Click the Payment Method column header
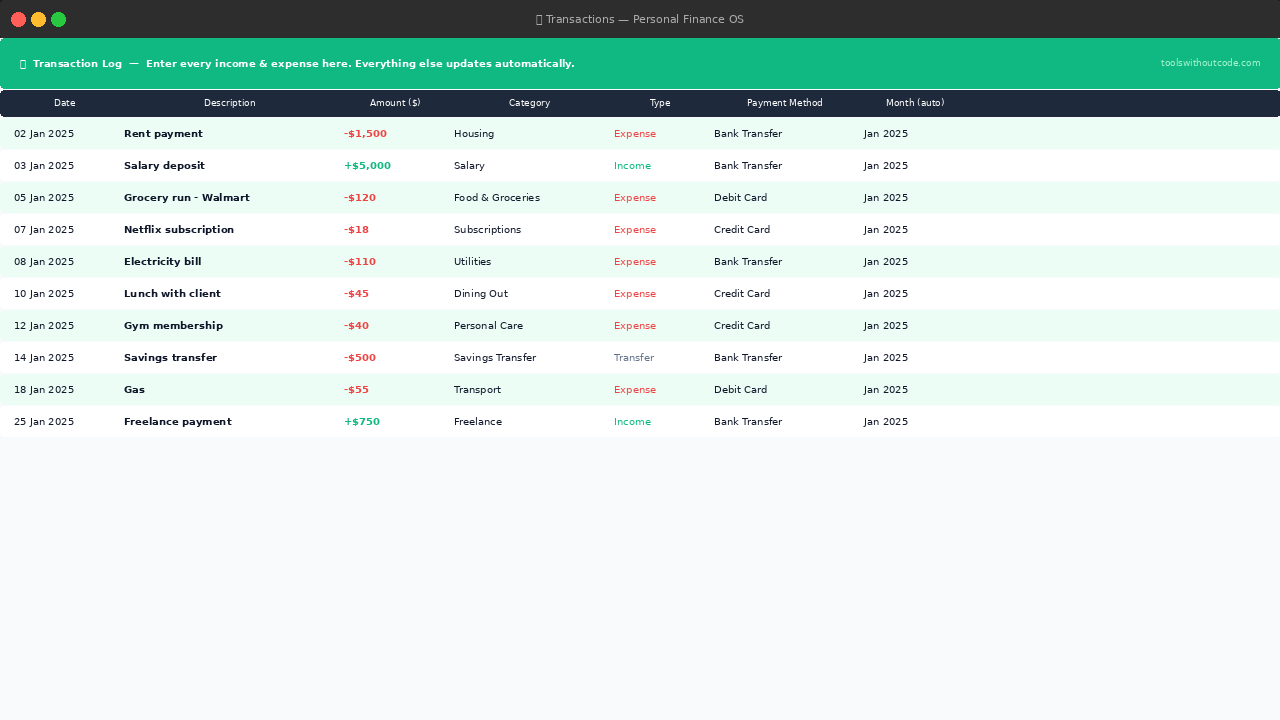This screenshot has width=1280, height=720. coord(785,103)
